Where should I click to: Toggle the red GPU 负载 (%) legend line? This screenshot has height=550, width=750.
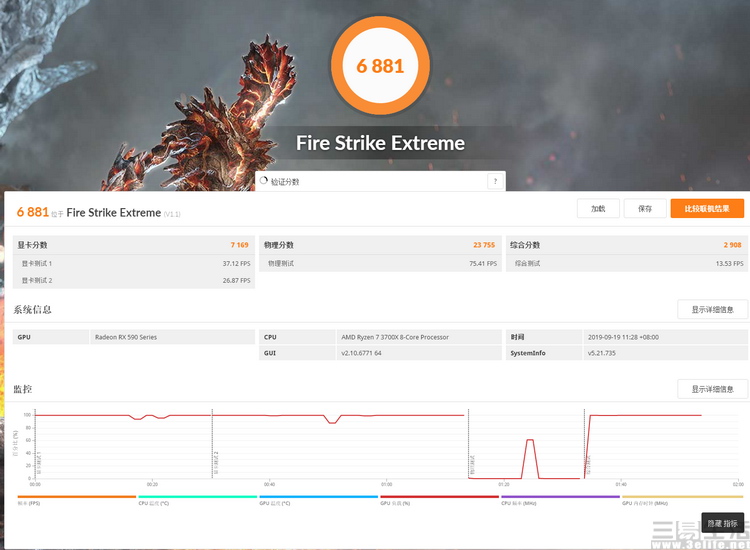point(439,497)
